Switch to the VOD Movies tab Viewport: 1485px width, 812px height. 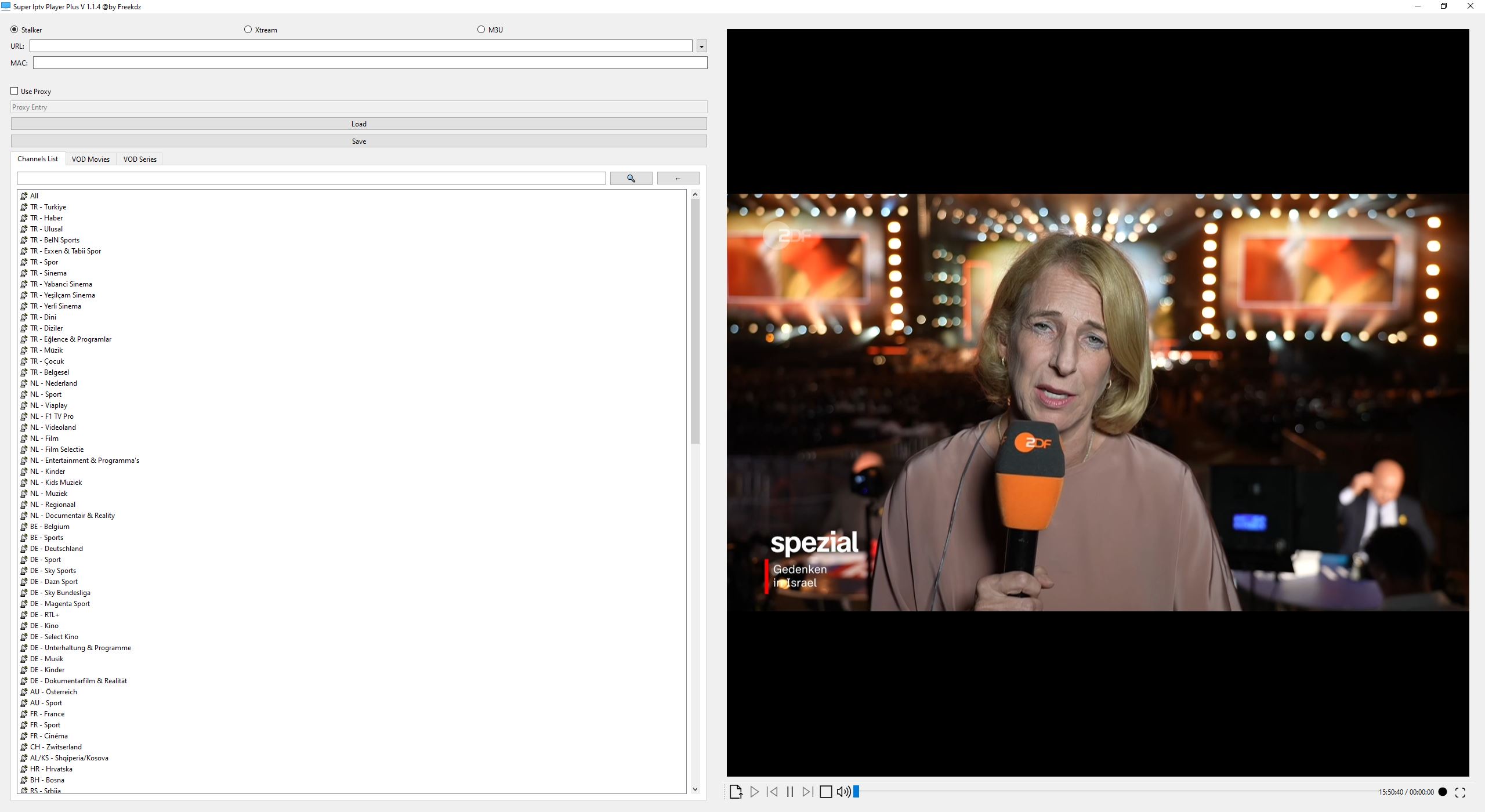[x=90, y=159]
